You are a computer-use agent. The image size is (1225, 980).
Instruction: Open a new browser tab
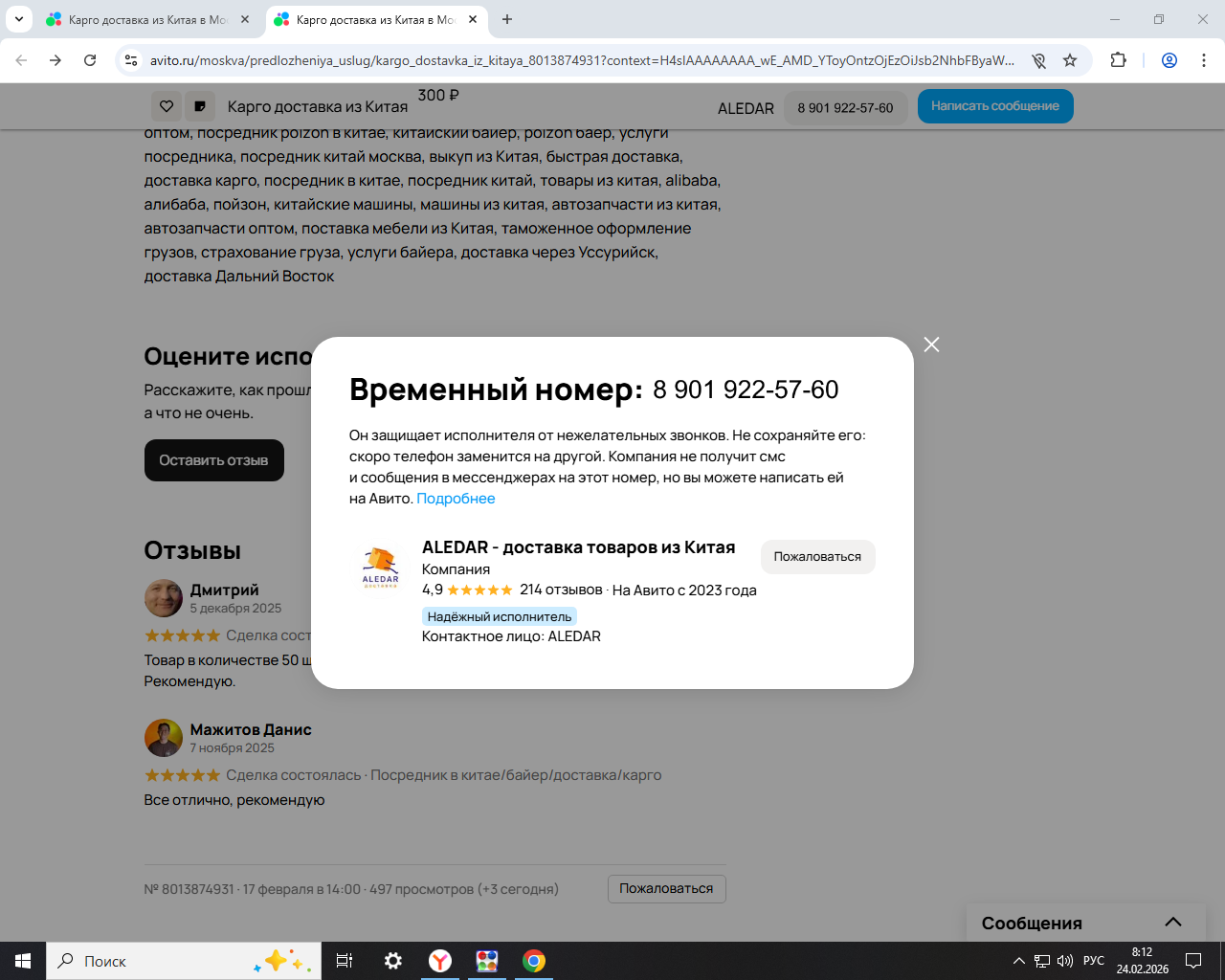(x=507, y=19)
